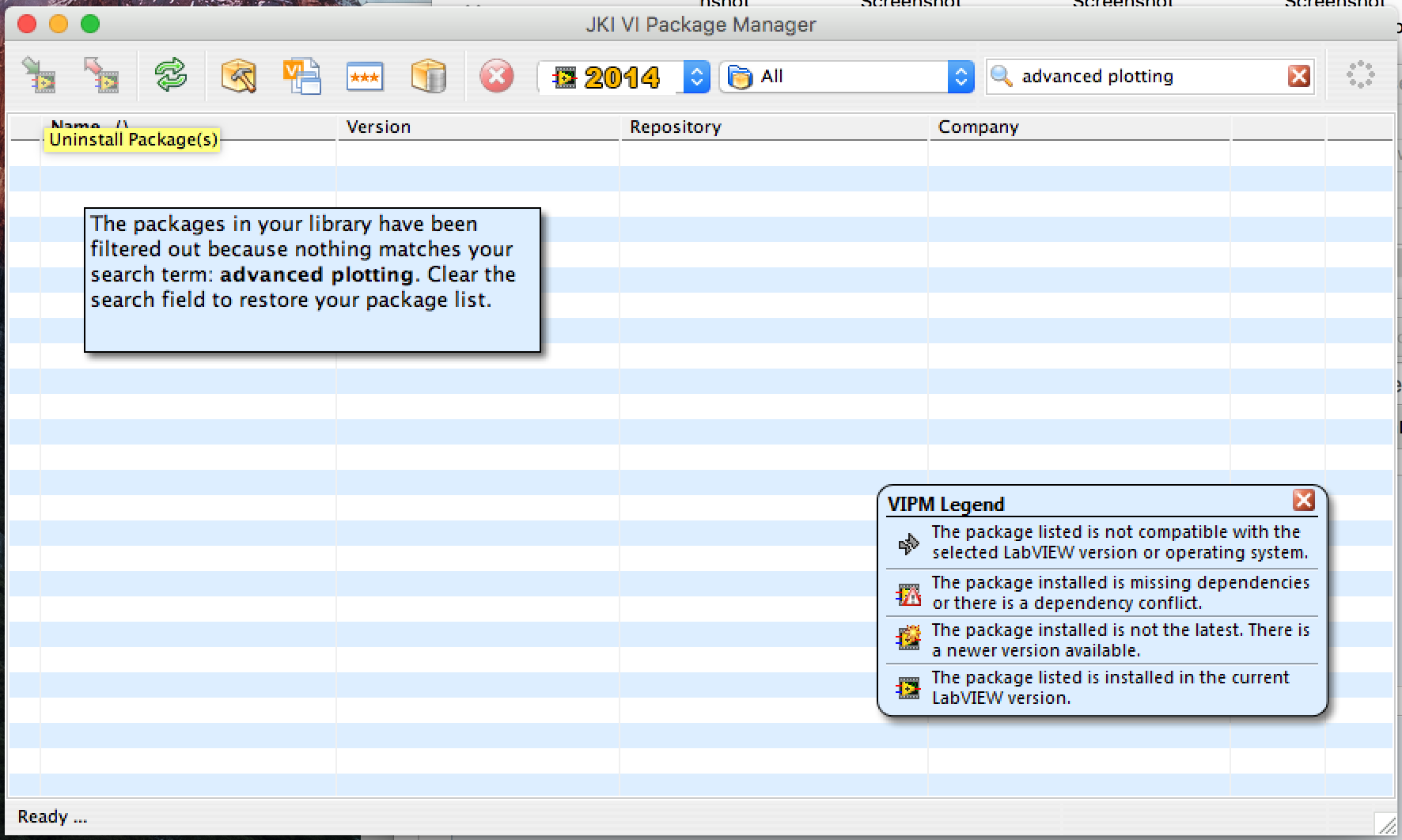
Task: Click the VIPM Legend title
Action: [945, 504]
